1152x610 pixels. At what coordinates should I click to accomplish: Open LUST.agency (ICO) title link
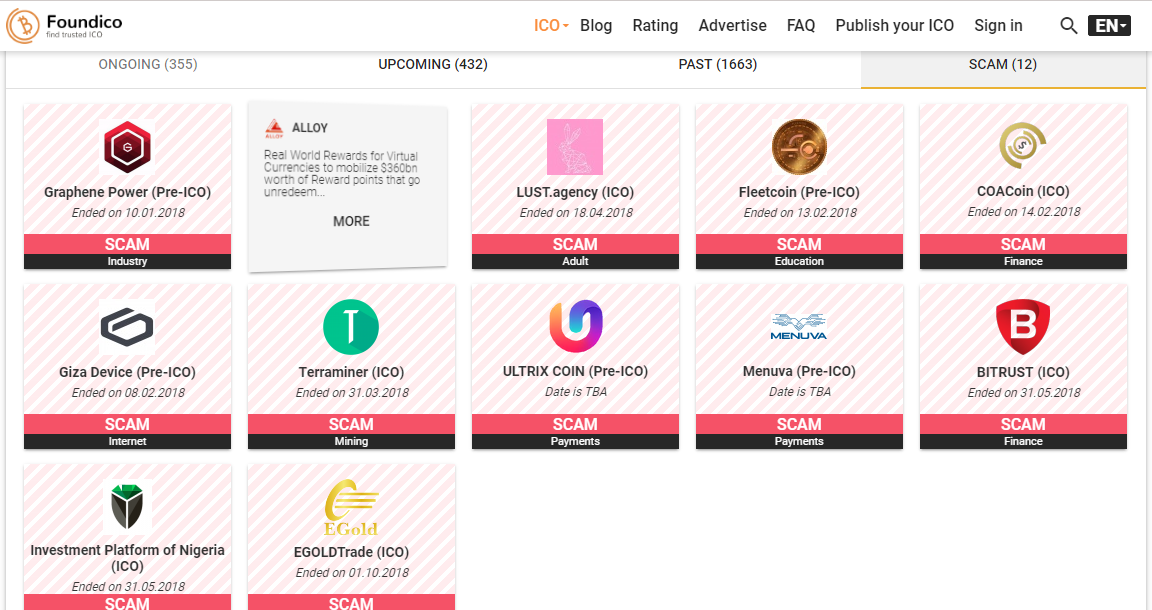575,193
